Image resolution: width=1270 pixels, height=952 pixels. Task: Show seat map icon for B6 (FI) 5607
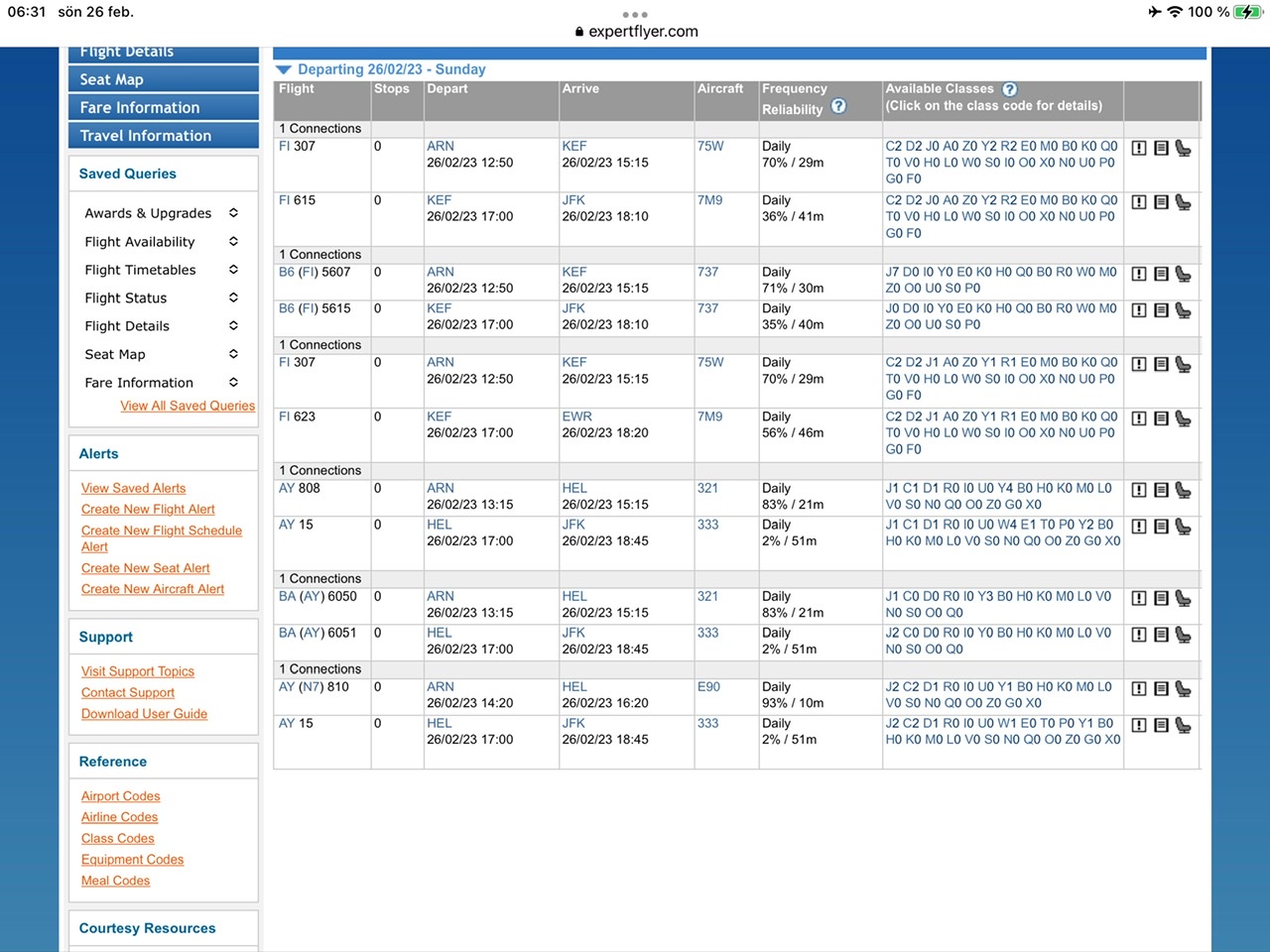pyautogui.click(x=1183, y=275)
